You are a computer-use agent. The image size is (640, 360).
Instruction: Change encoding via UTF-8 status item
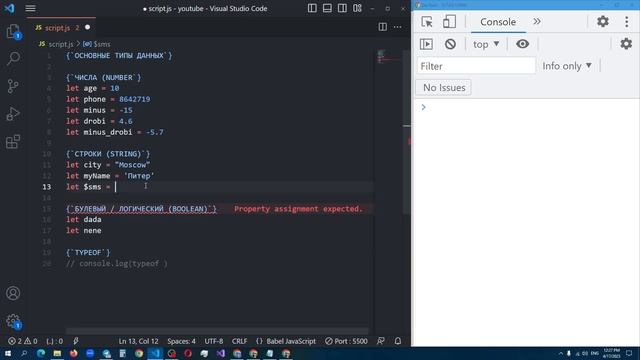pyautogui.click(x=214, y=341)
